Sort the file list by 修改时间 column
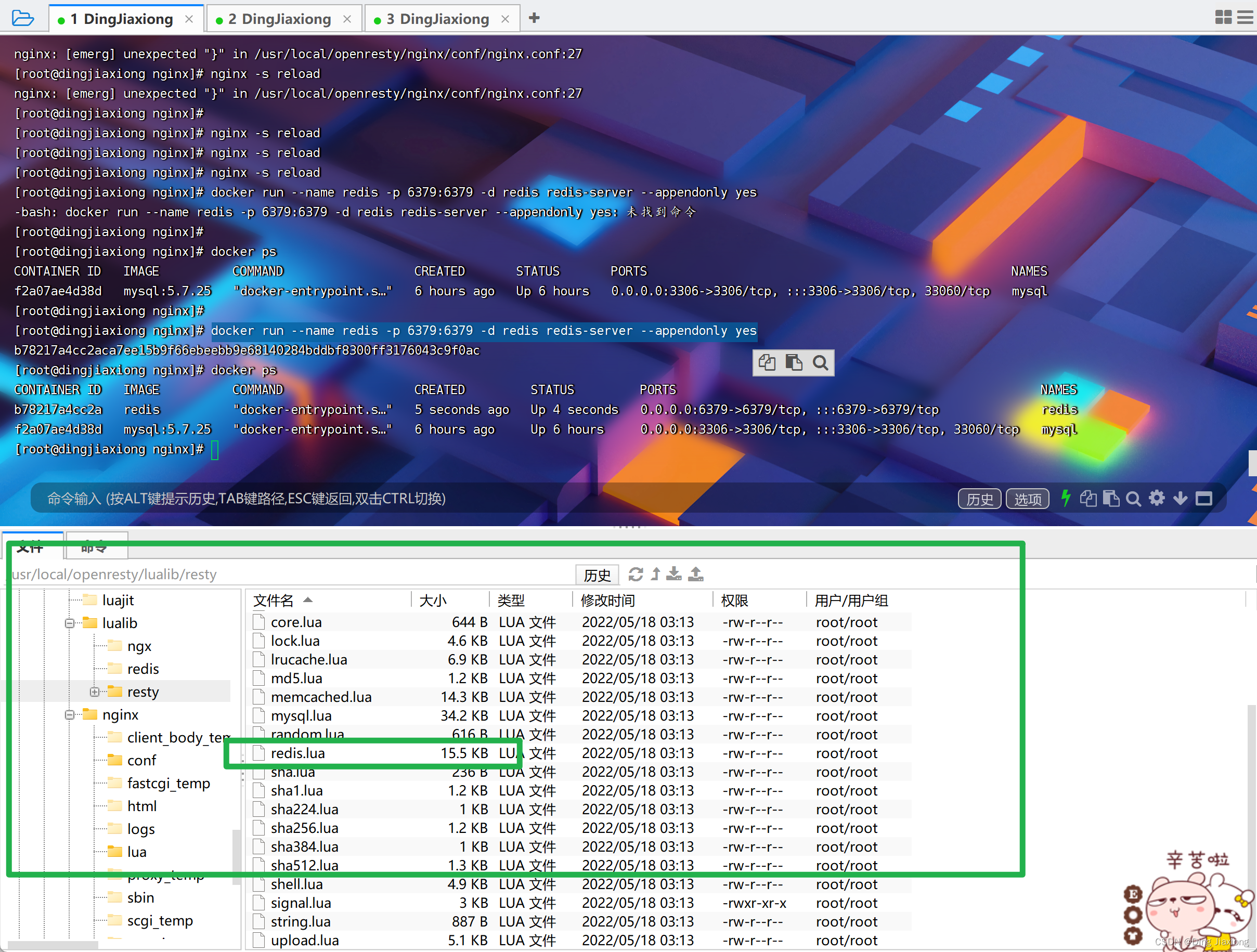Image resolution: width=1257 pixels, height=952 pixels. click(x=643, y=601)
